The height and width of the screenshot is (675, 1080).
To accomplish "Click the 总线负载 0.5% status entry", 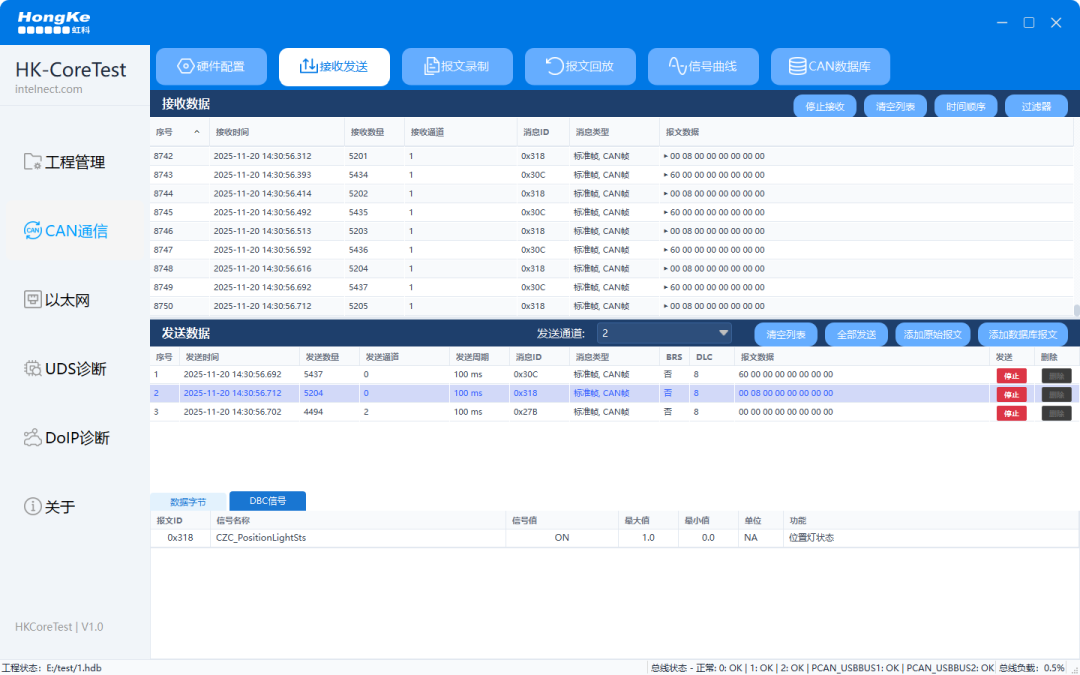I will point(1032,668).
